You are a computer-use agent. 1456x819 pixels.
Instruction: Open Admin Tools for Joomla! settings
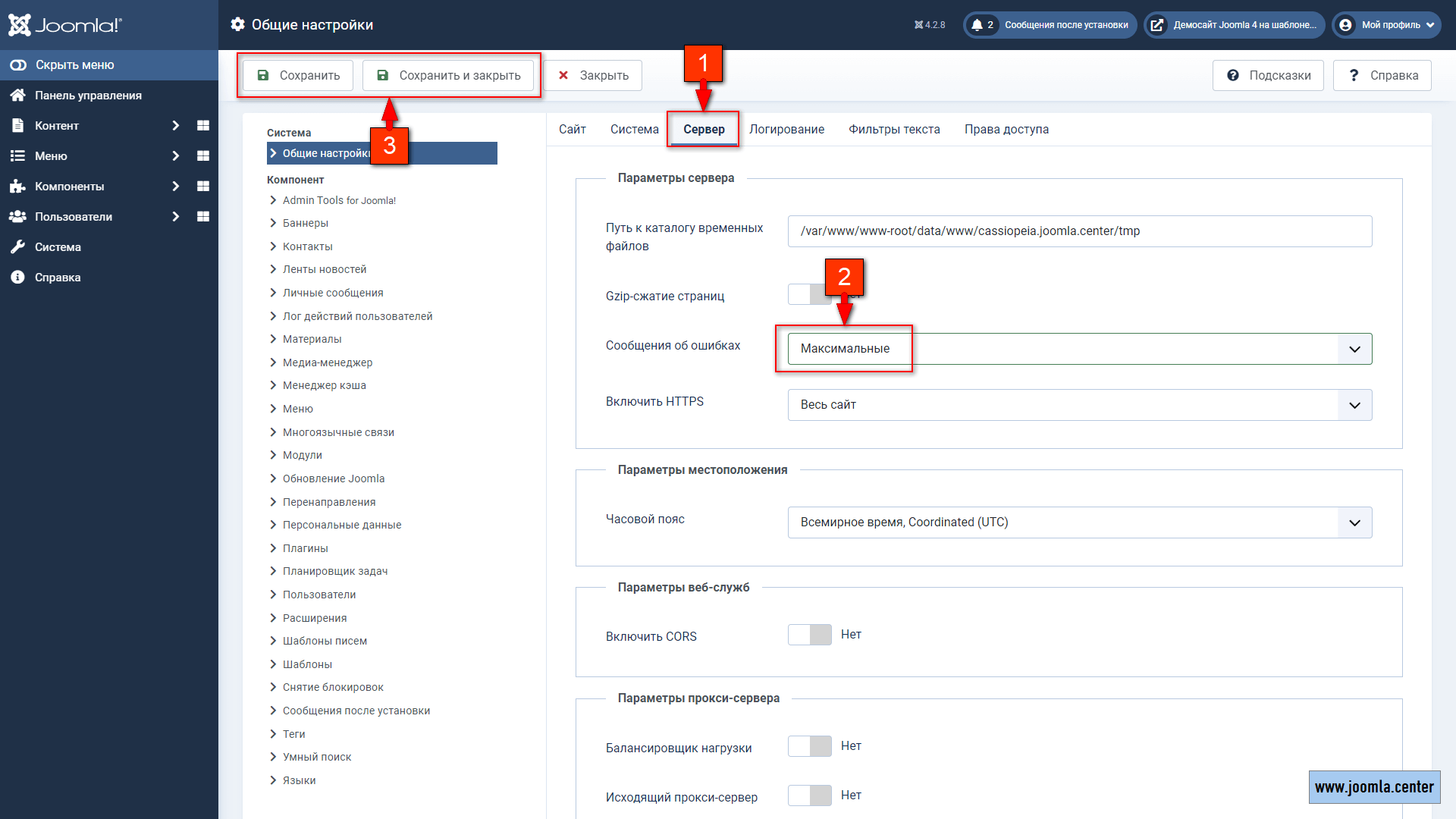coord(339,200)
